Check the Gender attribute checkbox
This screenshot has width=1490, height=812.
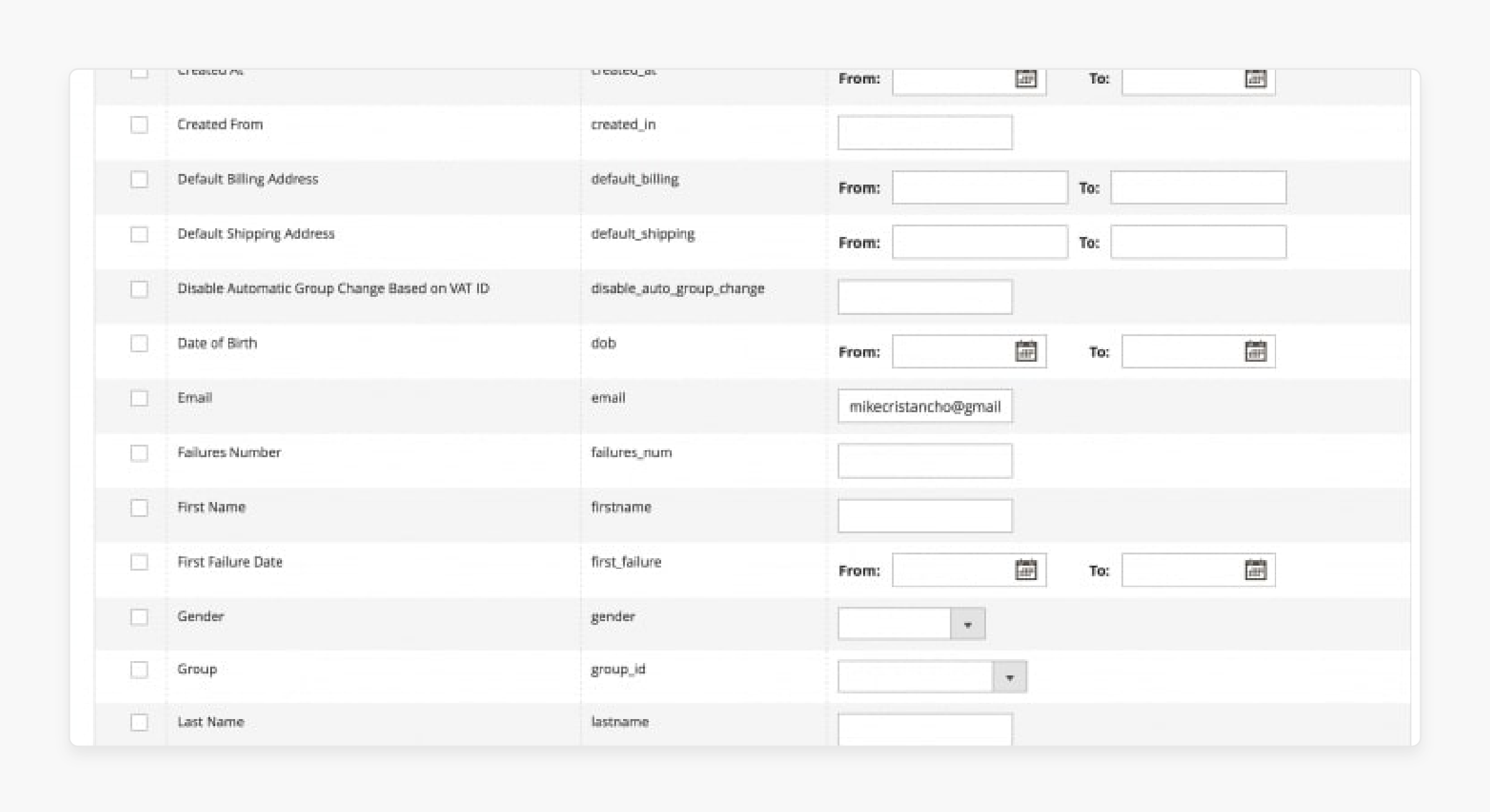tap(139, 617)
